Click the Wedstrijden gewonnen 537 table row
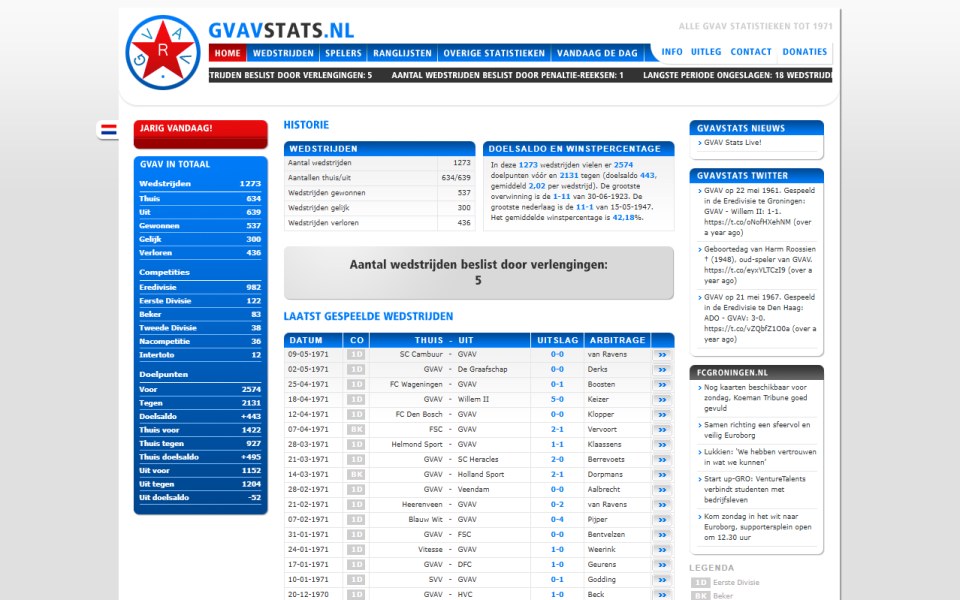Image resolution: width=960 pixels, height=600 pixels. coord(379,193)
